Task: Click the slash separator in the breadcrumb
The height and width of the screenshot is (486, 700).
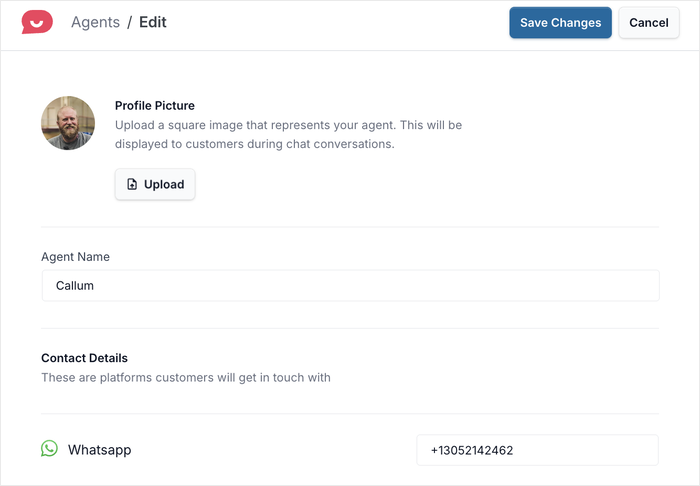Action: click(x=129, y=22)
